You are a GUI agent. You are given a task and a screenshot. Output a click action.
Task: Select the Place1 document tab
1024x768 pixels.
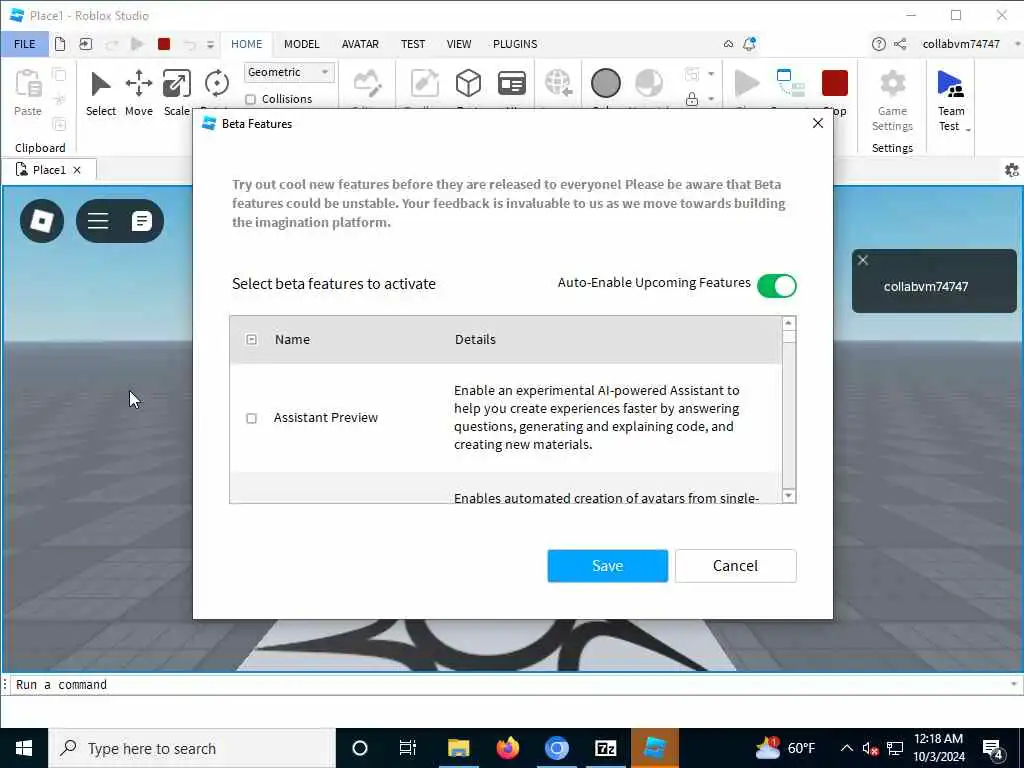[x=49, y=170]
